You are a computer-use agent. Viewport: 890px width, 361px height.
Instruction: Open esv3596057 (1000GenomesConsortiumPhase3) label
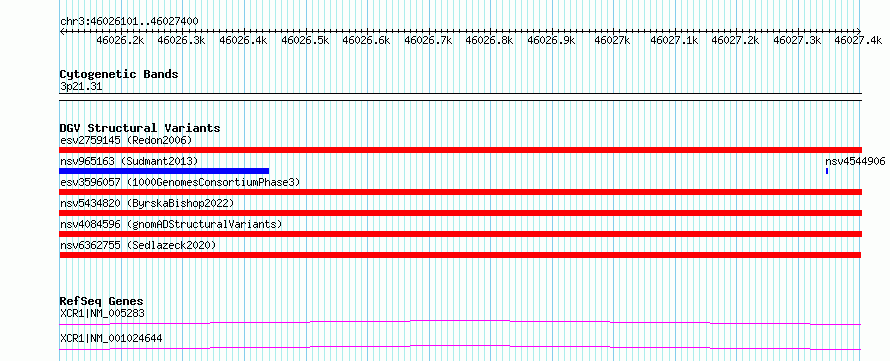click(x=180, y=182)
